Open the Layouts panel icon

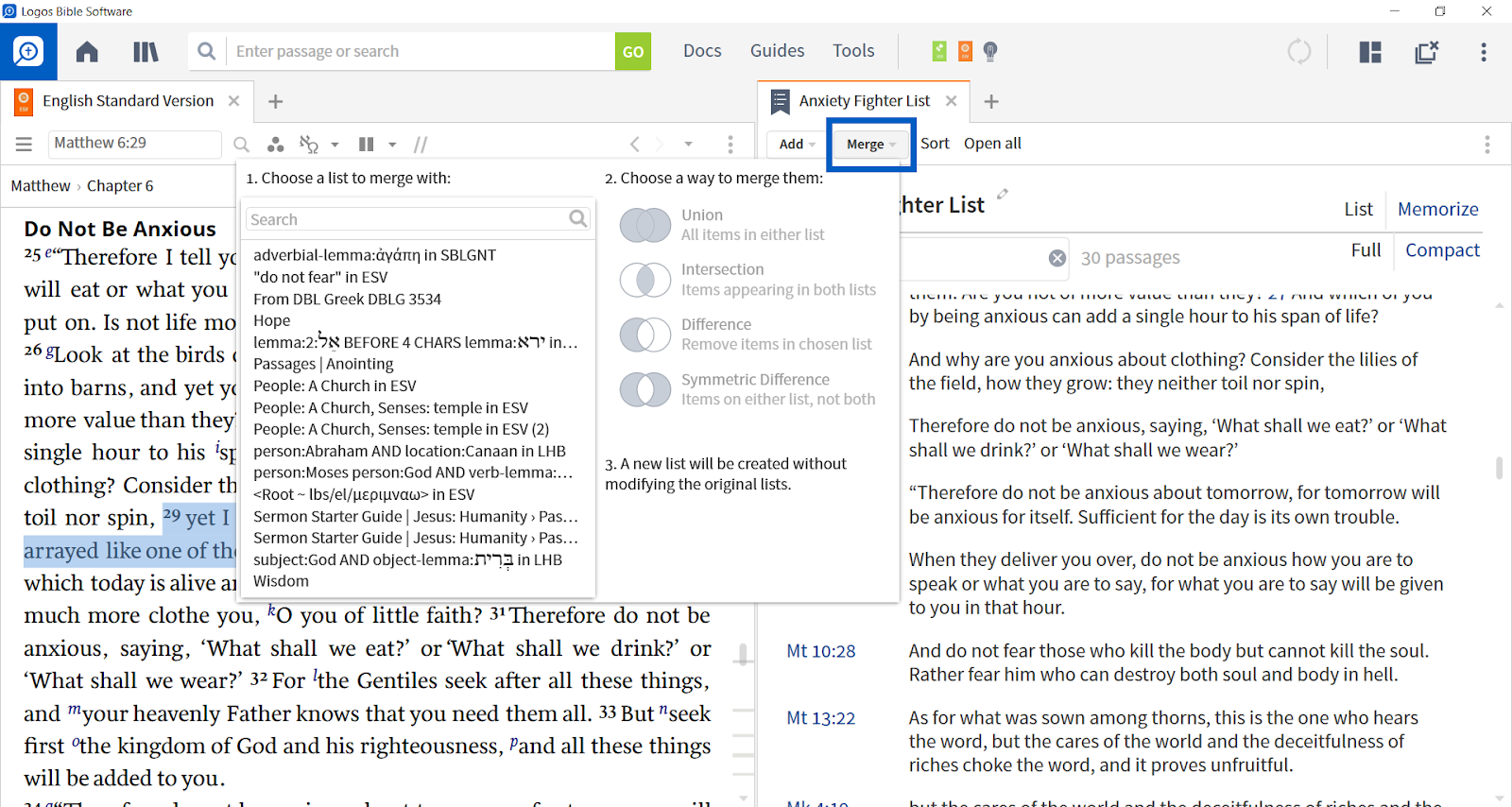[x=1370, y=52]
